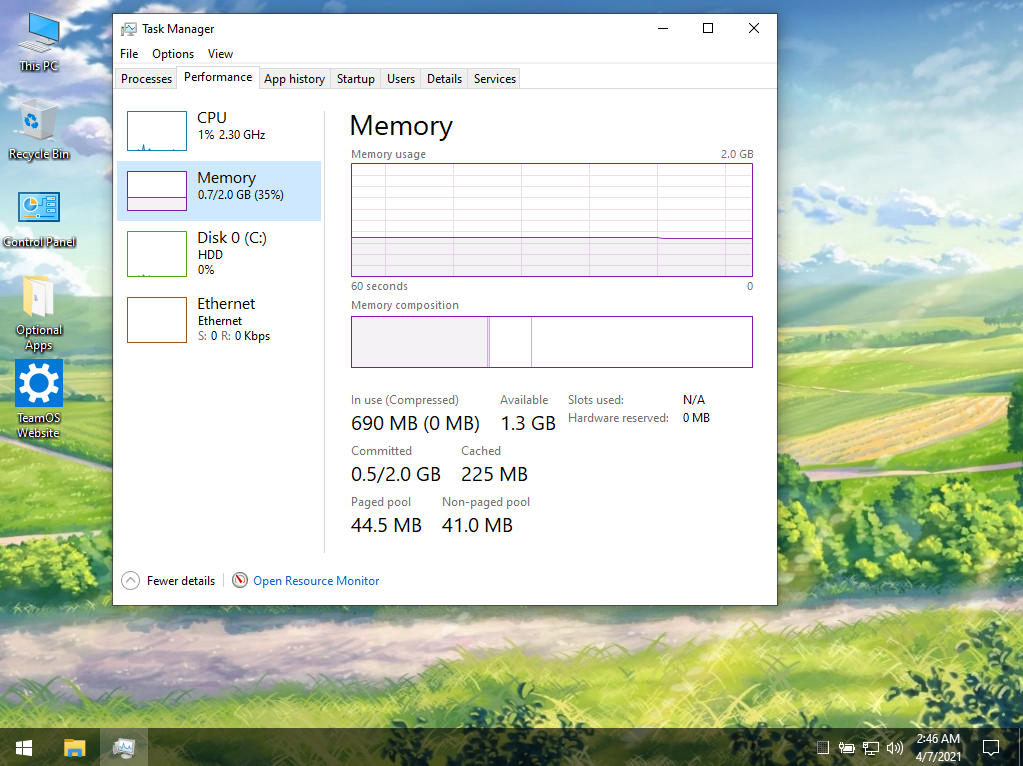
Task: Click the large 'Memory' heading
Action: click(401, 125)
